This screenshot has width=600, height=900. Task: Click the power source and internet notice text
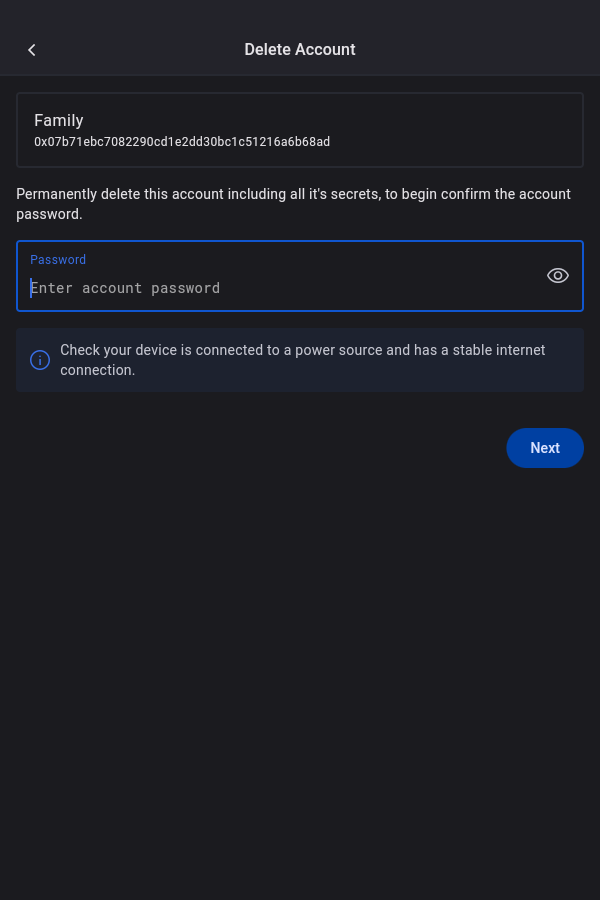point(303,360)
